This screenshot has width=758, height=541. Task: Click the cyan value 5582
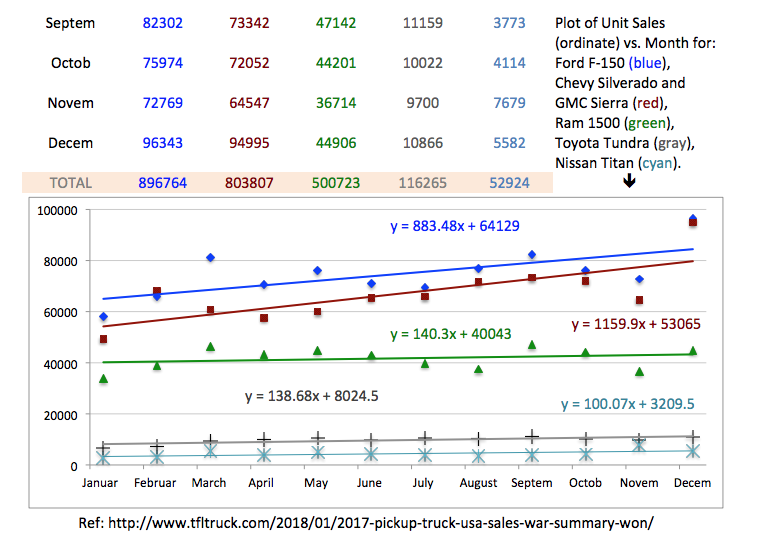pos(509,143)
